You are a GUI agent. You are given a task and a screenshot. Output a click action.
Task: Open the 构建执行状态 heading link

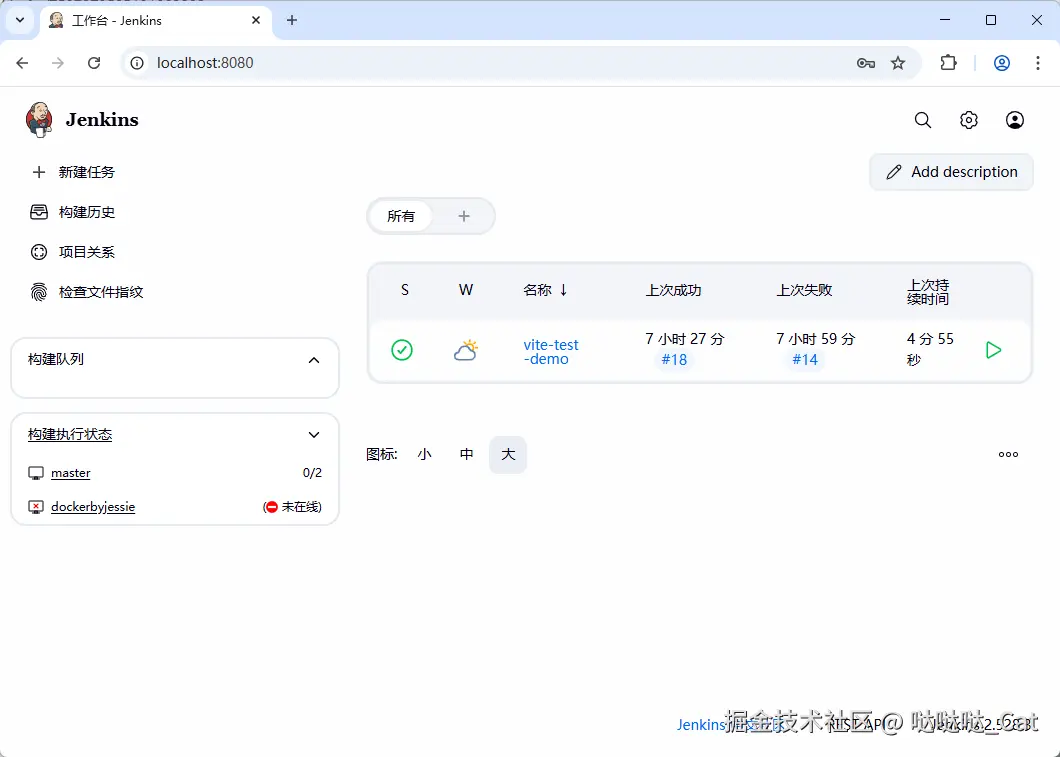[70, 435]
